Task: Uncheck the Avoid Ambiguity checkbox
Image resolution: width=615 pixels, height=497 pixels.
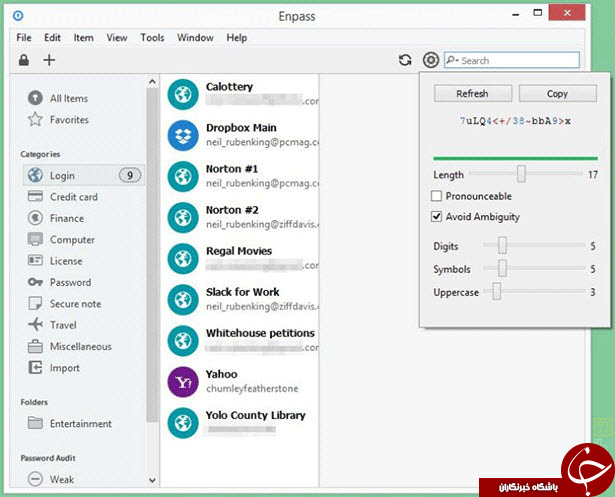Action: coord(436,217)
